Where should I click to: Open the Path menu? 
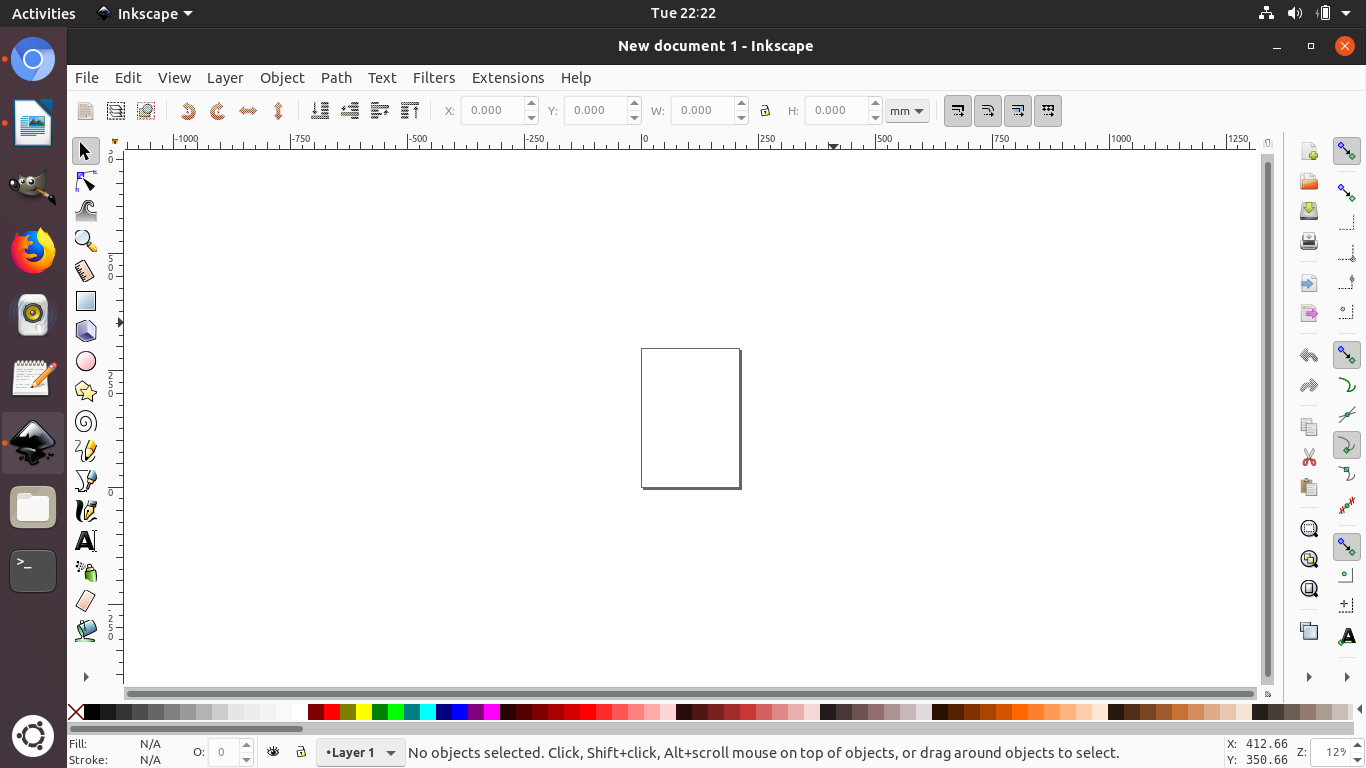tap(336, 77)
